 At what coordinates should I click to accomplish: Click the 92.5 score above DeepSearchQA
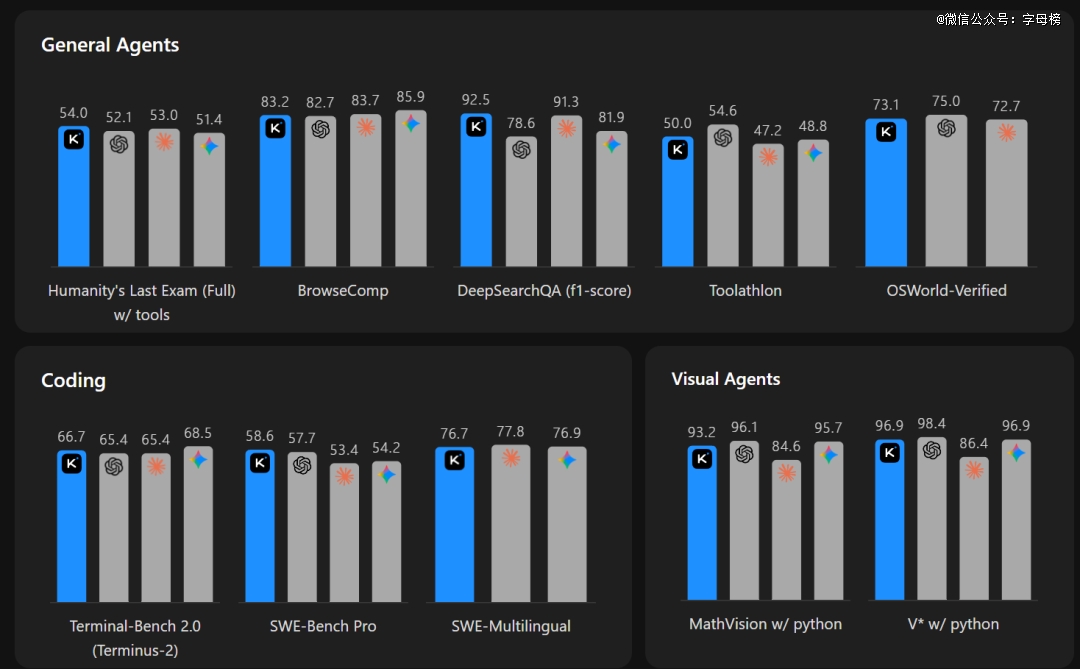(x=476, y=100)
